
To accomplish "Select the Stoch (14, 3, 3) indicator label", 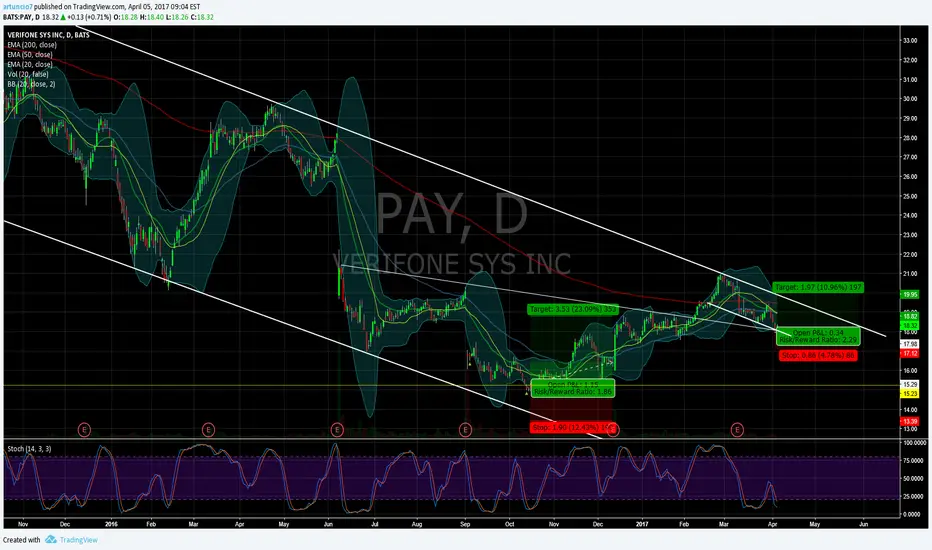I will 29,449.
